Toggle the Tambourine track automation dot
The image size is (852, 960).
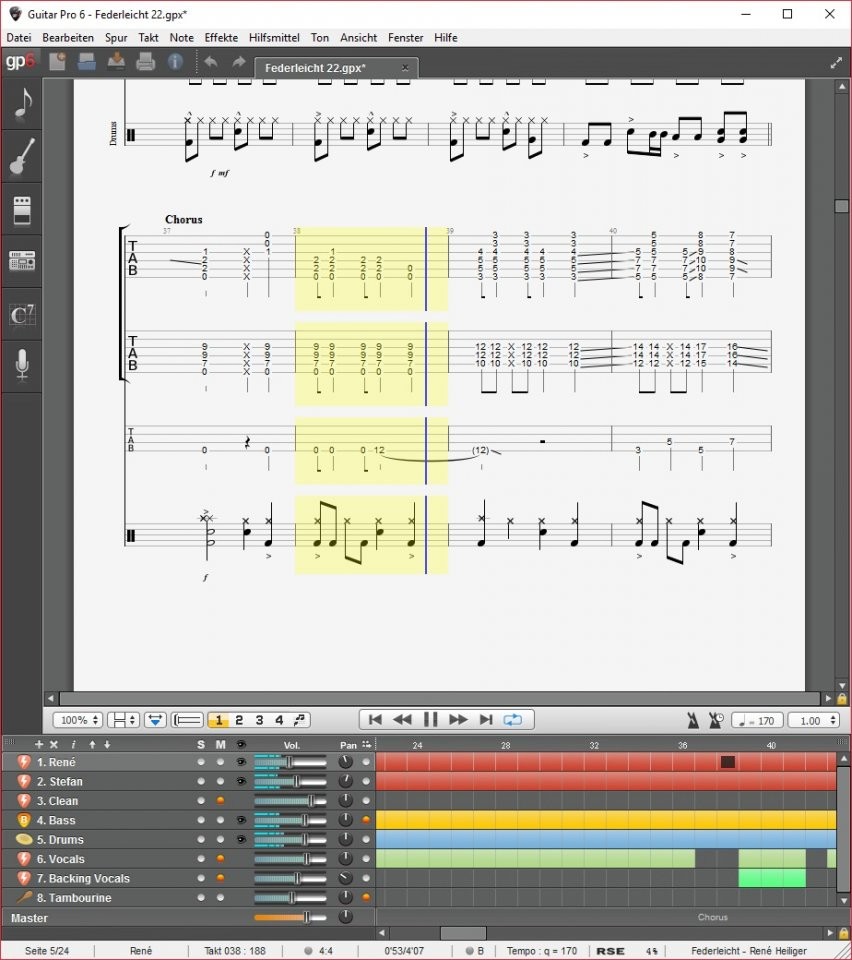point(366,898)
